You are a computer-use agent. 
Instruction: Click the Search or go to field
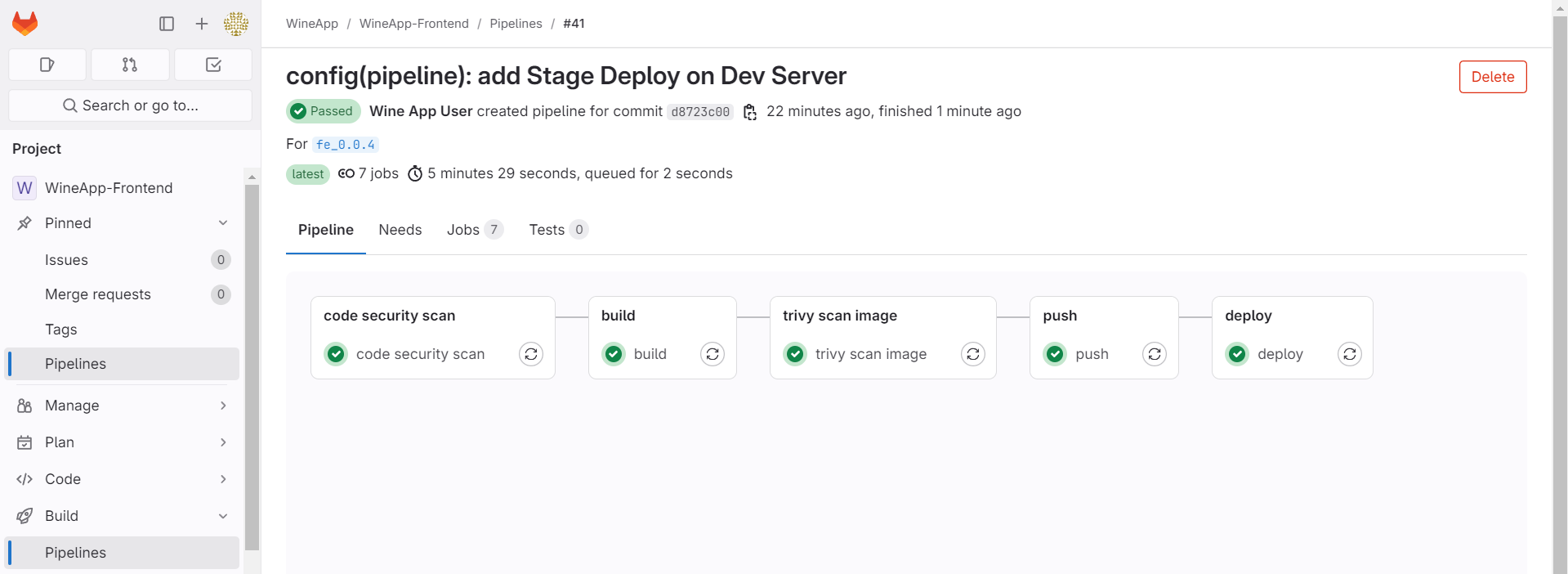130,105
